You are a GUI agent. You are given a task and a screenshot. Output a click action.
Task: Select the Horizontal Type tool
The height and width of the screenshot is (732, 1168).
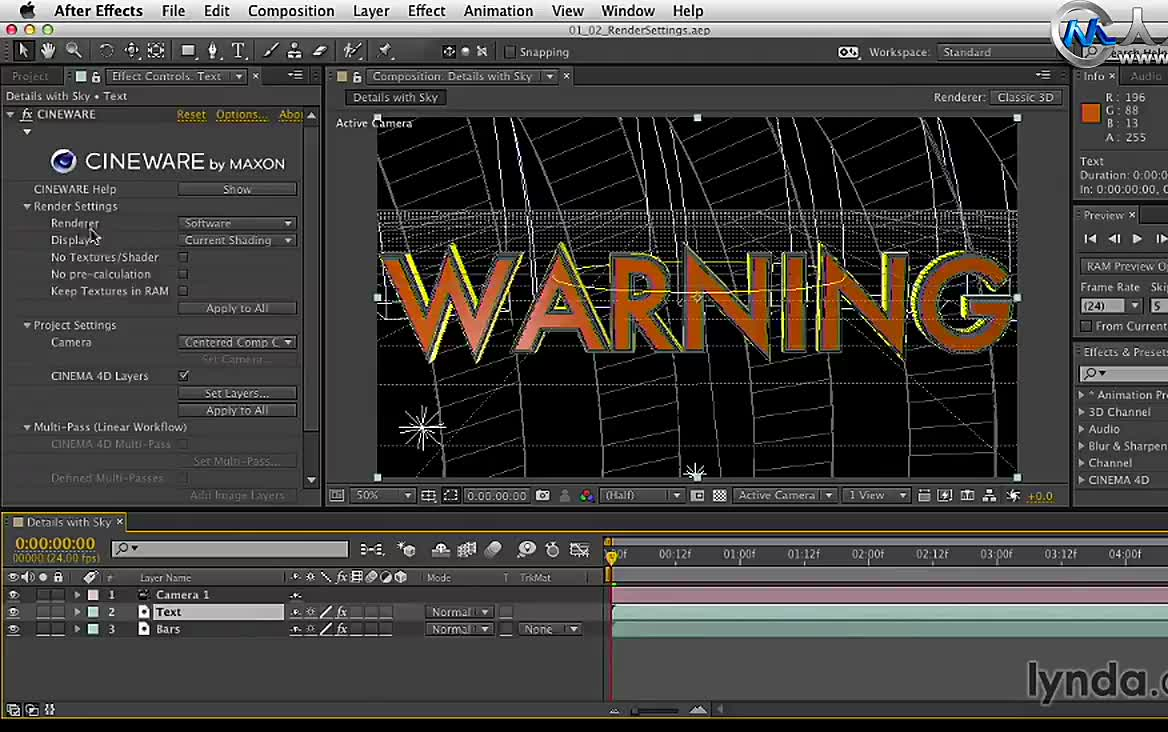pos(238,51)
